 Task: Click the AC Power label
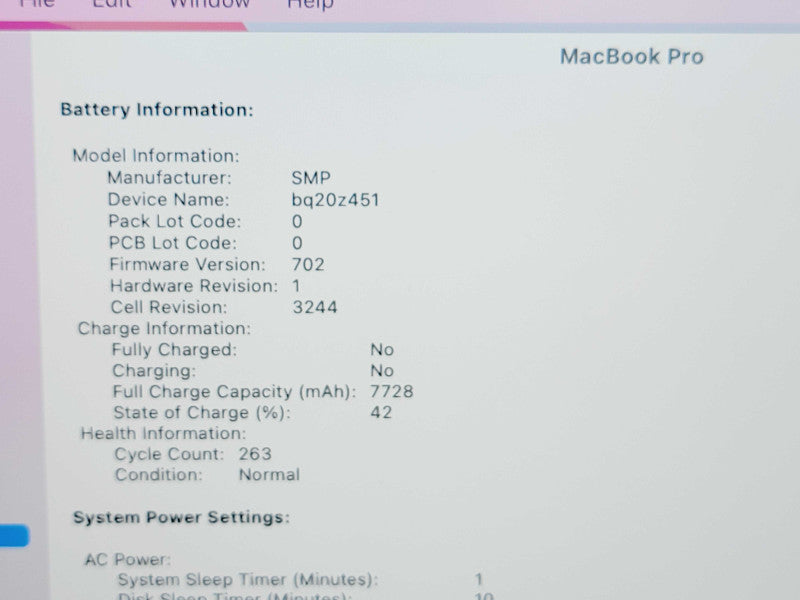tap(127, 560)
